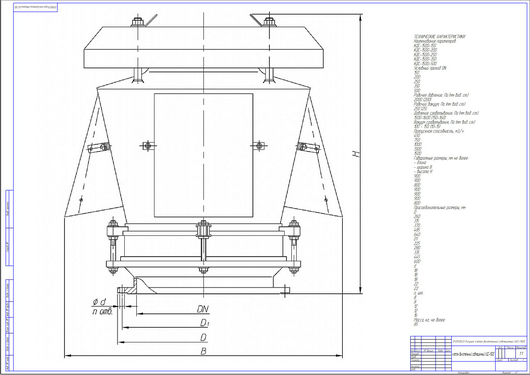
Task: Click the top right lifting bolt on the cover
Action: pos(269,22)
